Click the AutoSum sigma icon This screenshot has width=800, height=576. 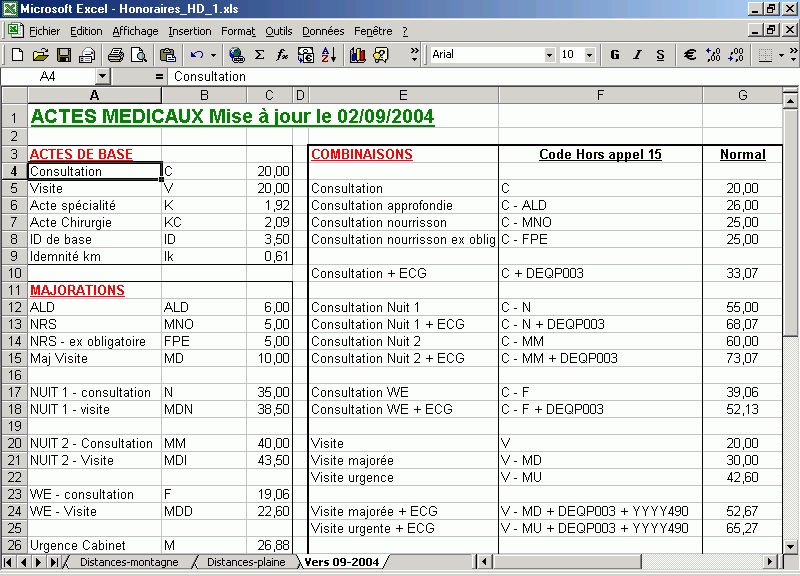pyautogui.click(x=260, y=55)
